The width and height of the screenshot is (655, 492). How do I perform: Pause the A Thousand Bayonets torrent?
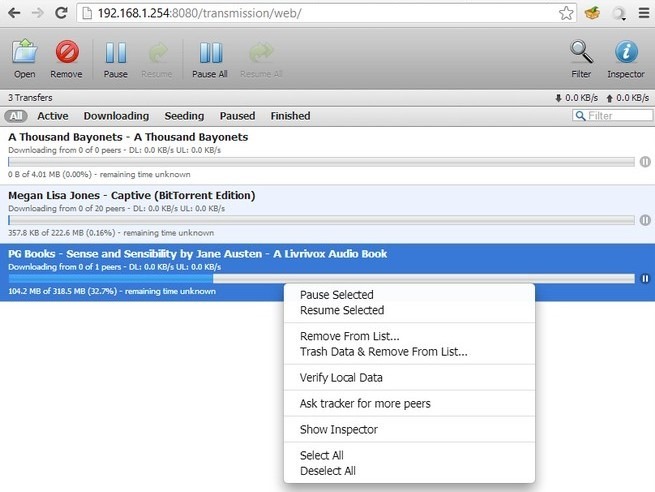[645, 162]
